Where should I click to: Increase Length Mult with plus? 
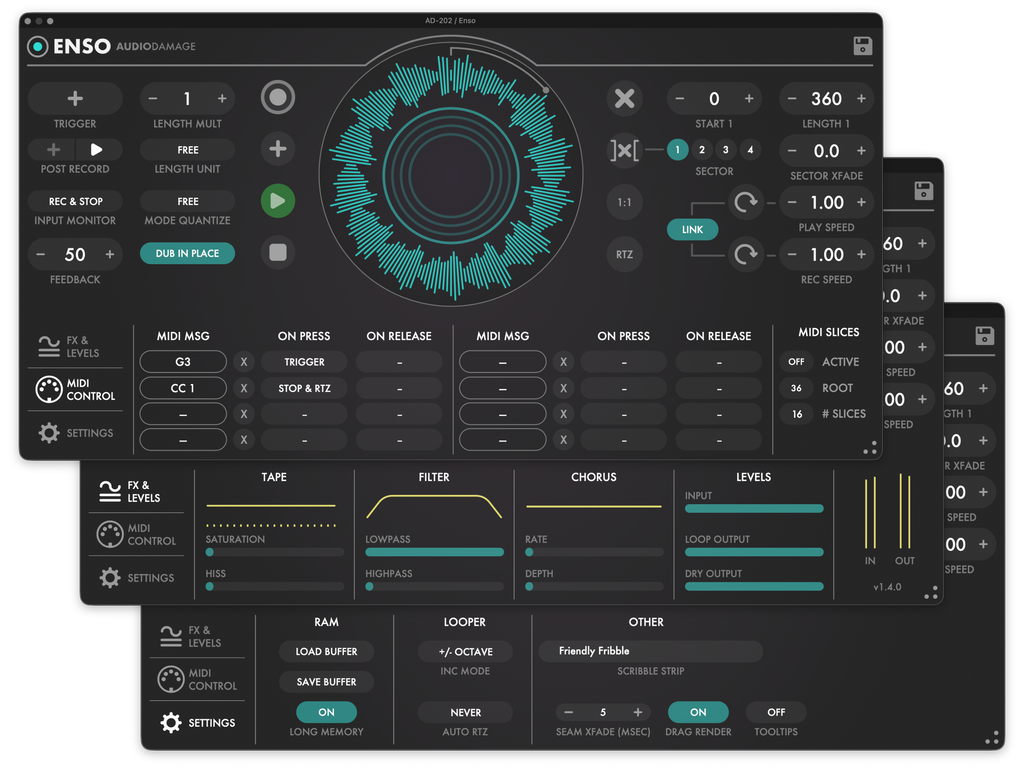point(222,99)
